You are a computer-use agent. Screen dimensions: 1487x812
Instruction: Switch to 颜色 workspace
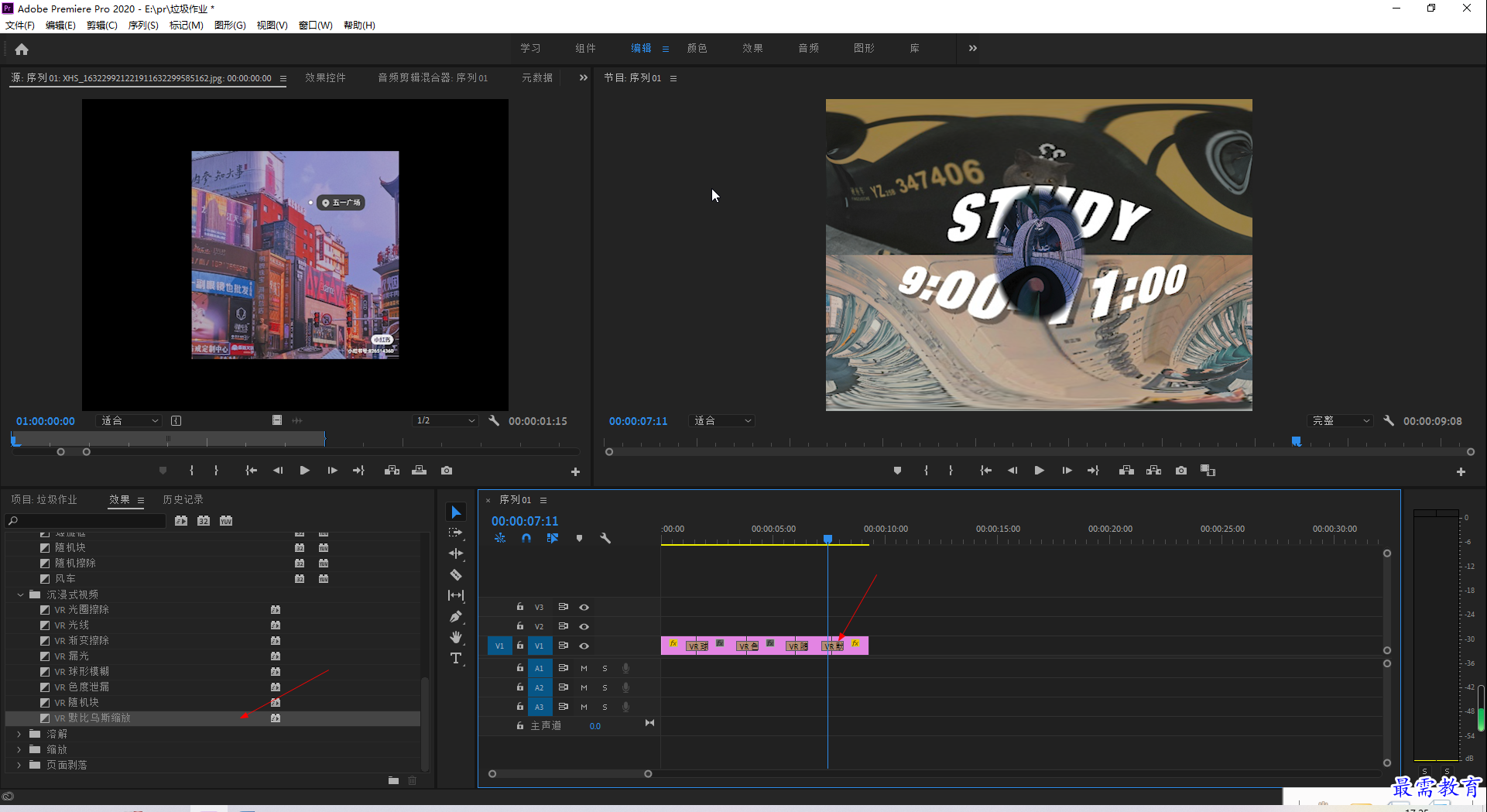697,48
